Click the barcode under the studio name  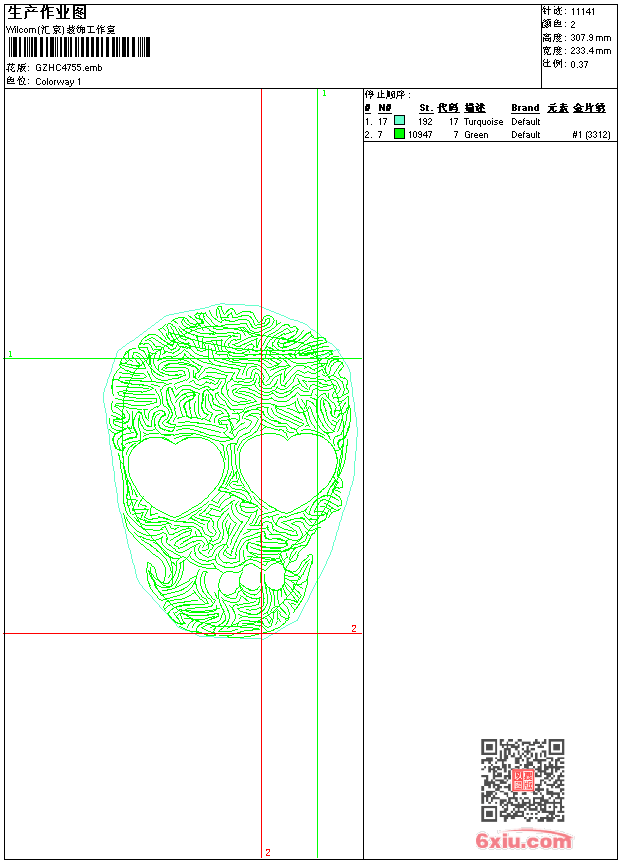[78, 47]
